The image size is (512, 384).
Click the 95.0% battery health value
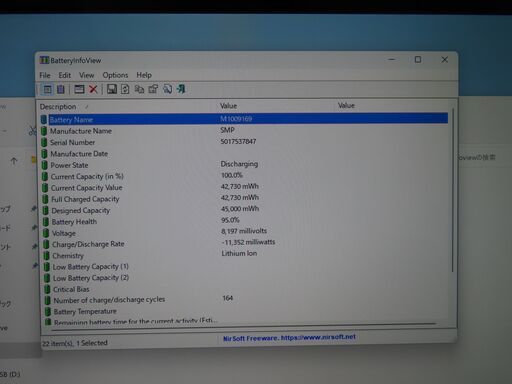[230, 220]
